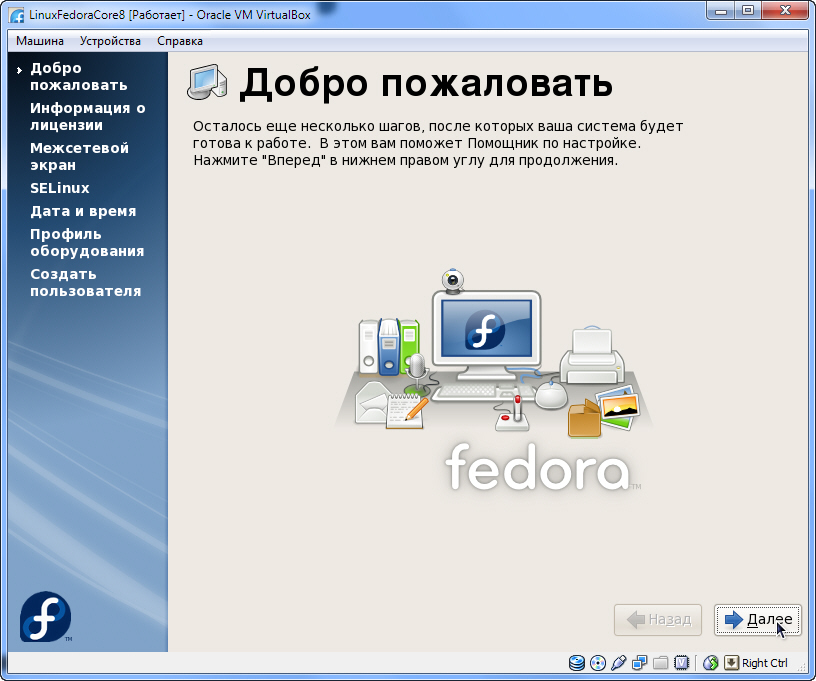The width and height of the screenshot is (816, 681).
Task: Close the VirtualBox window
Action: coord(785,11)
